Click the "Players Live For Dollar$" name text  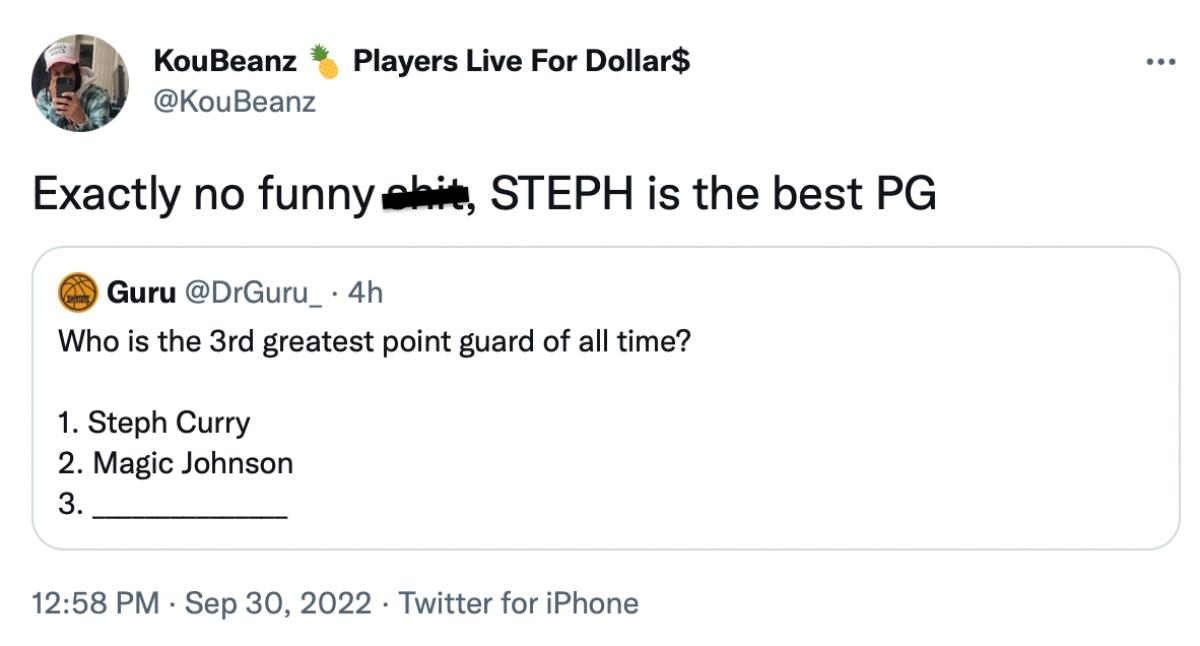(x=520, y=62)
